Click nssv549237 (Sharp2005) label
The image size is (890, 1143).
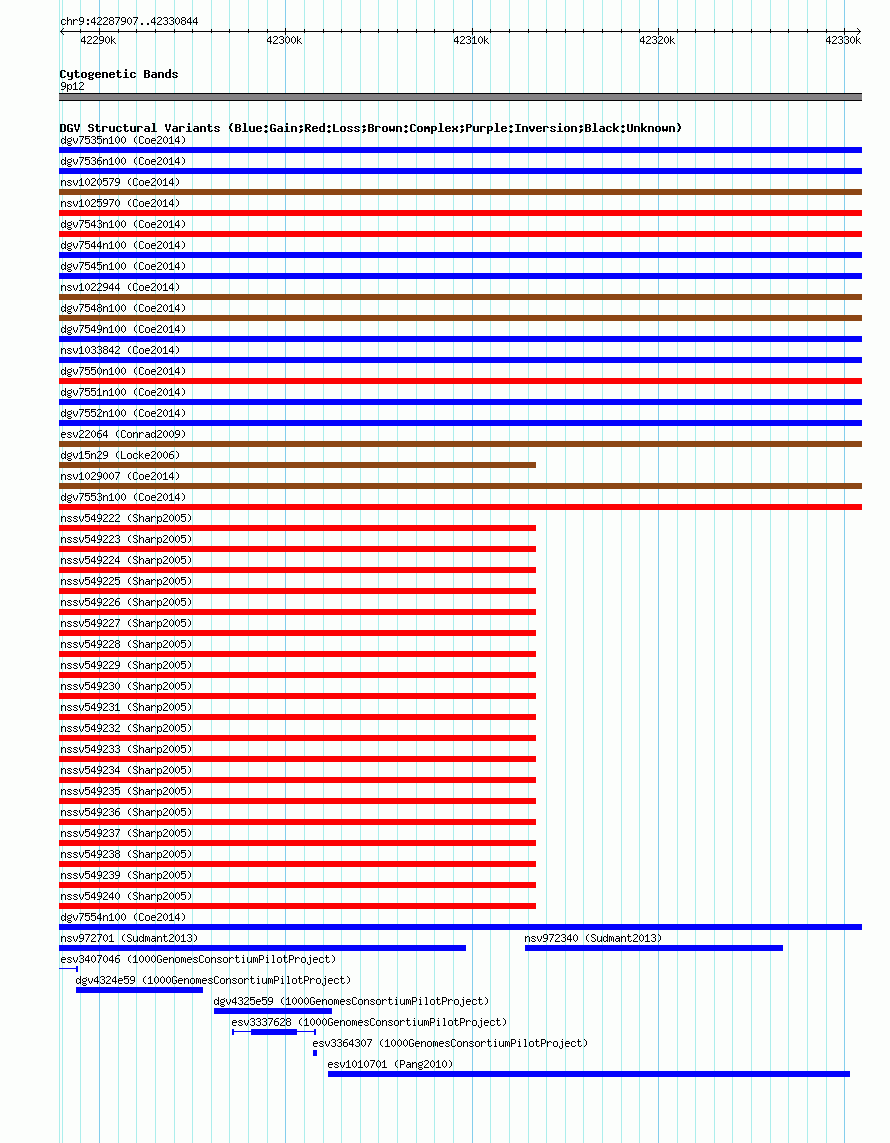pos(126,833)
